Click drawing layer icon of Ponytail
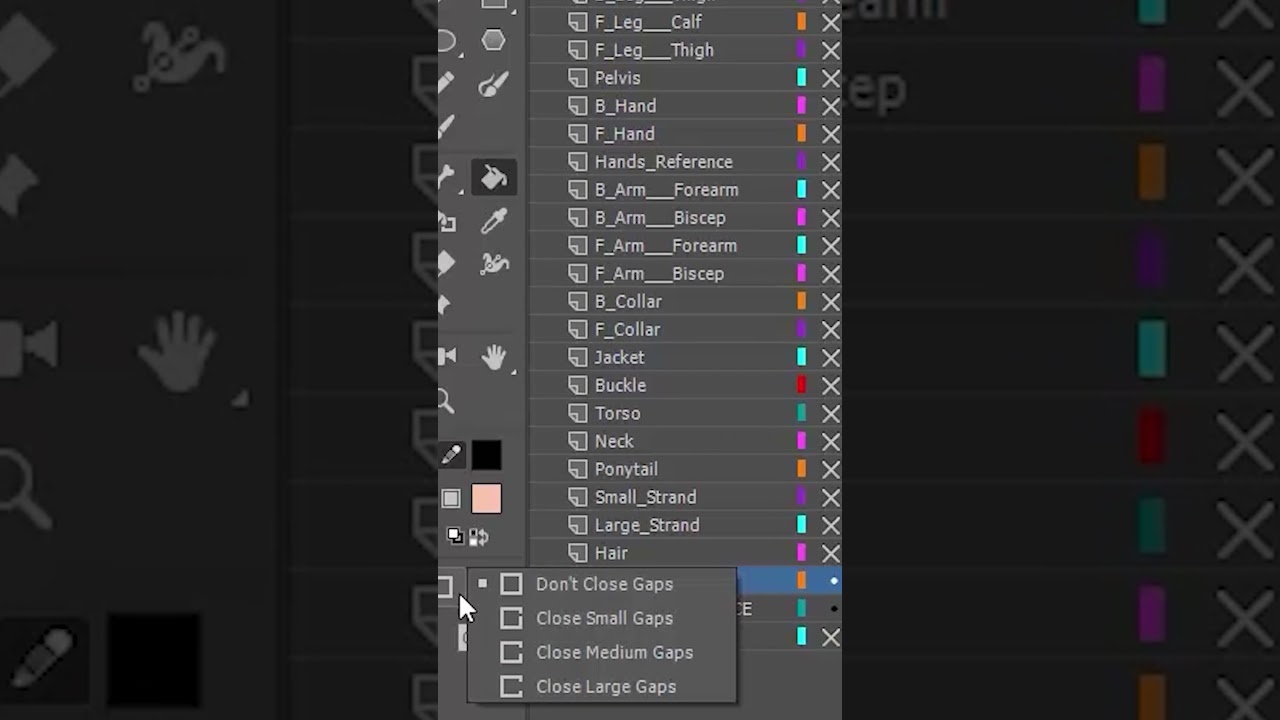 pyautogui.click(x=578, y=469)
